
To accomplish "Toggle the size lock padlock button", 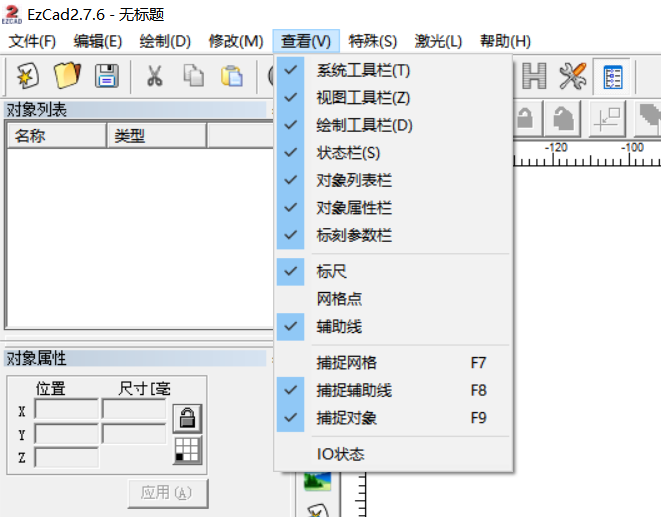I will click(187, 419).
